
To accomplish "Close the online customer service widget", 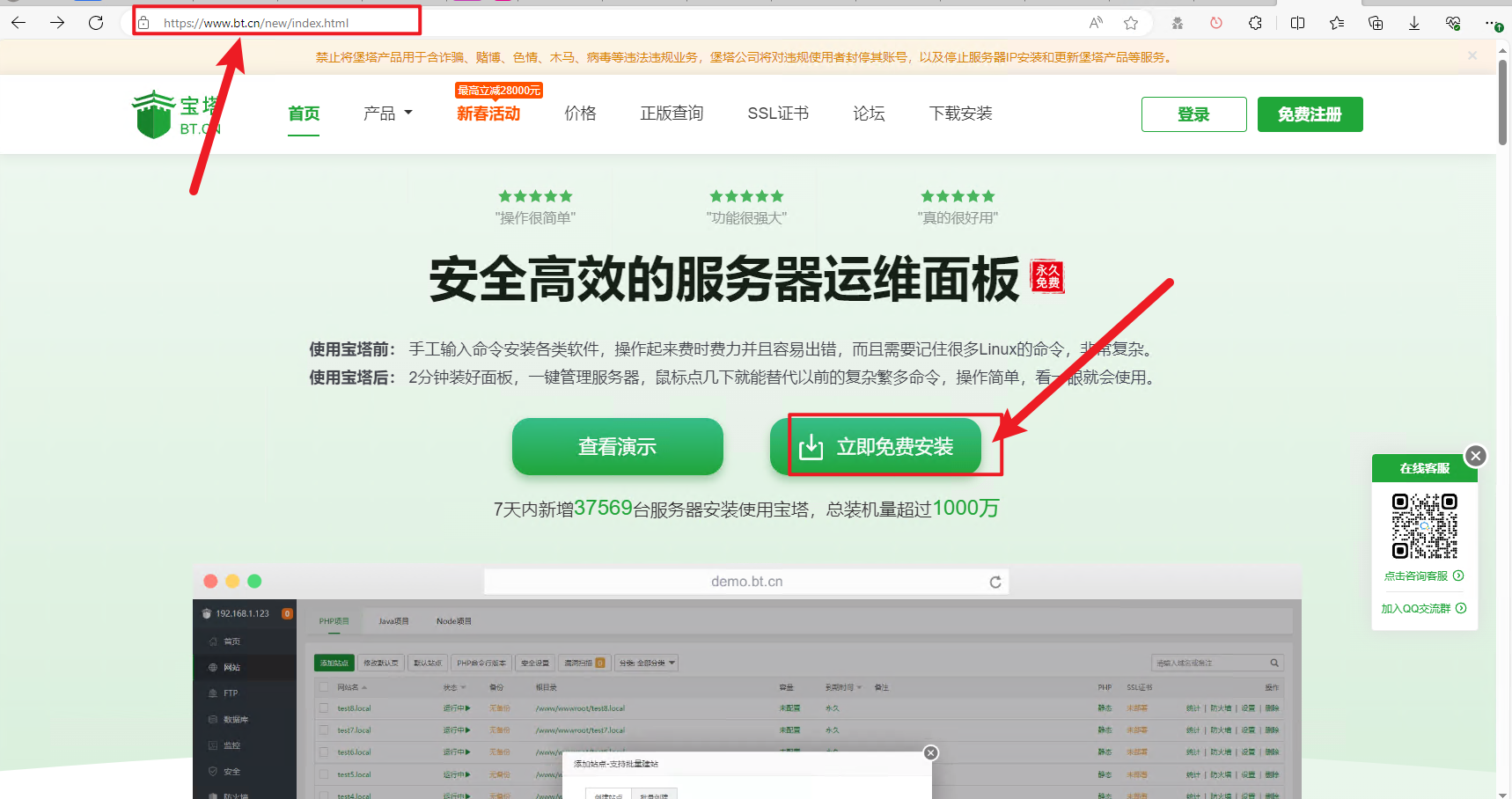I will 1476,456.
